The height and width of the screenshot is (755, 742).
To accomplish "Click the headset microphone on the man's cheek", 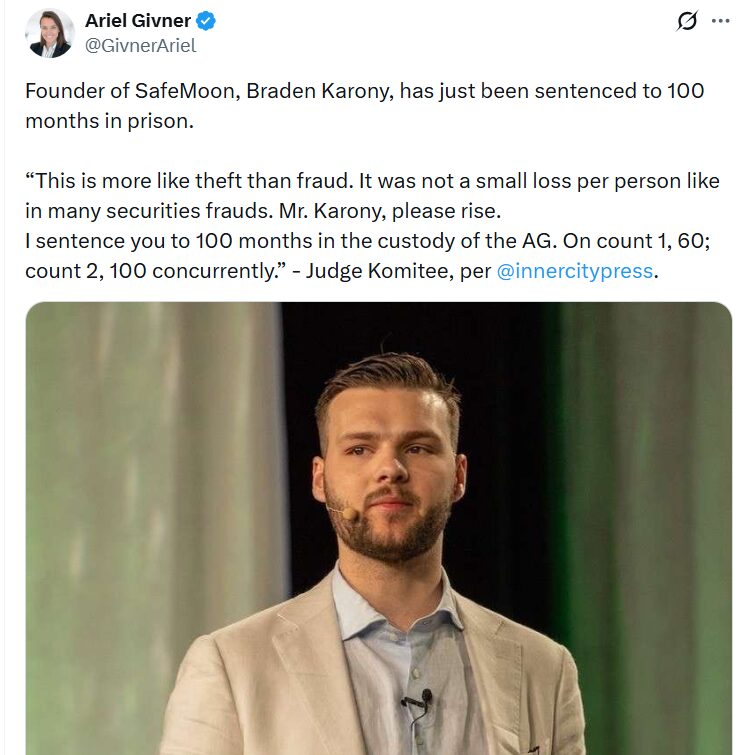I will coord(342,511).
